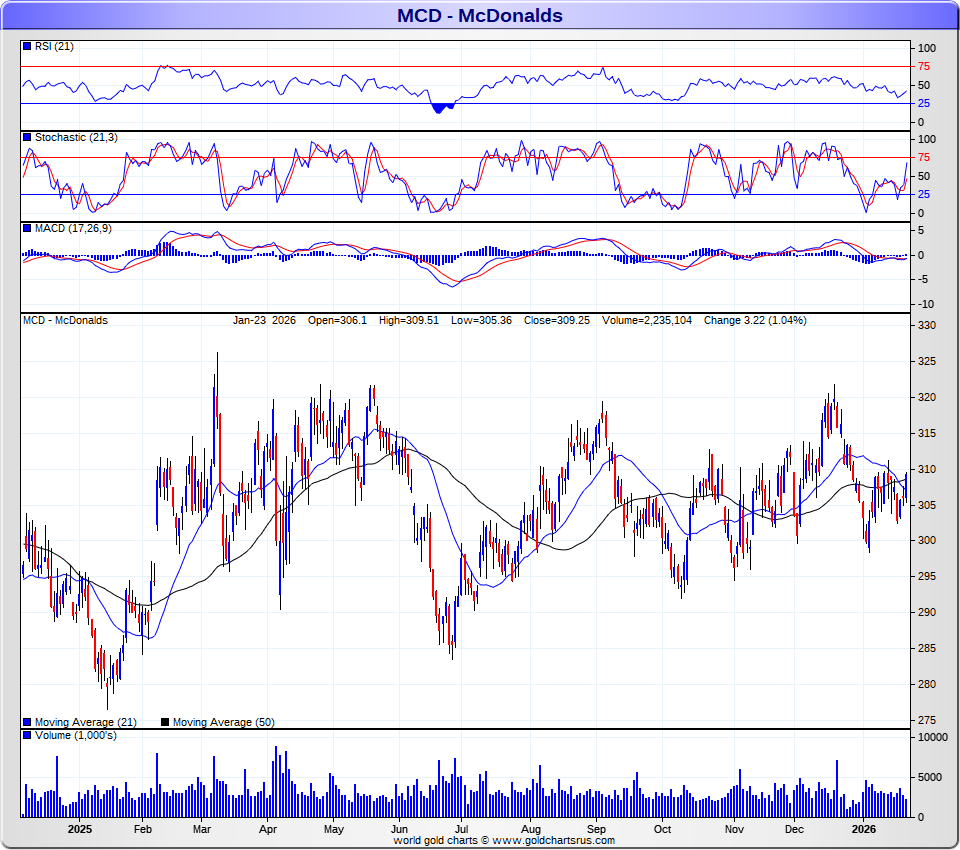This screenshot has height=850, width=960.
Task: Click the Volume (1,000's) legend square
Action: (28, 735)
